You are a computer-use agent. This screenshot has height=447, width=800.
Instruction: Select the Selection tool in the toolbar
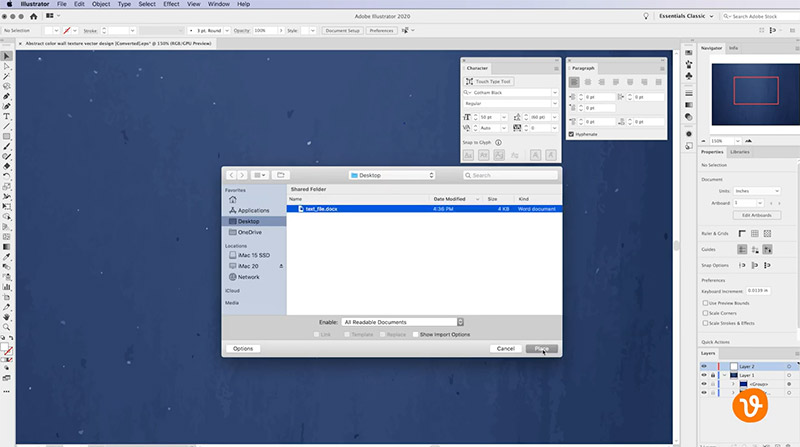coord(7,56)
